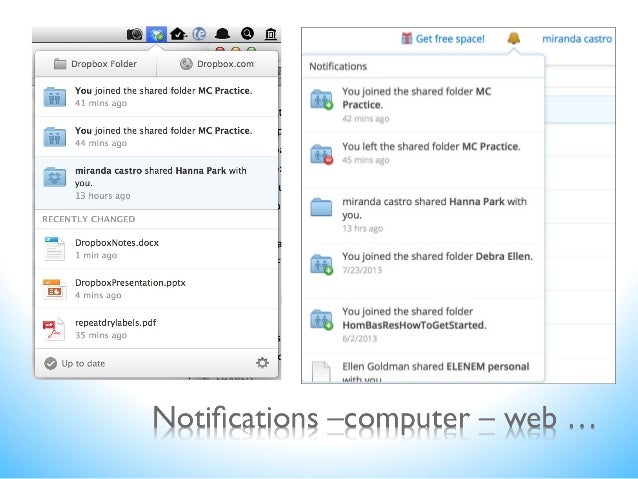Screen dimensions: 638x479
Task: Open 'joined MC Practice' notification from 41 mins ago
Action: click(157, 97)
